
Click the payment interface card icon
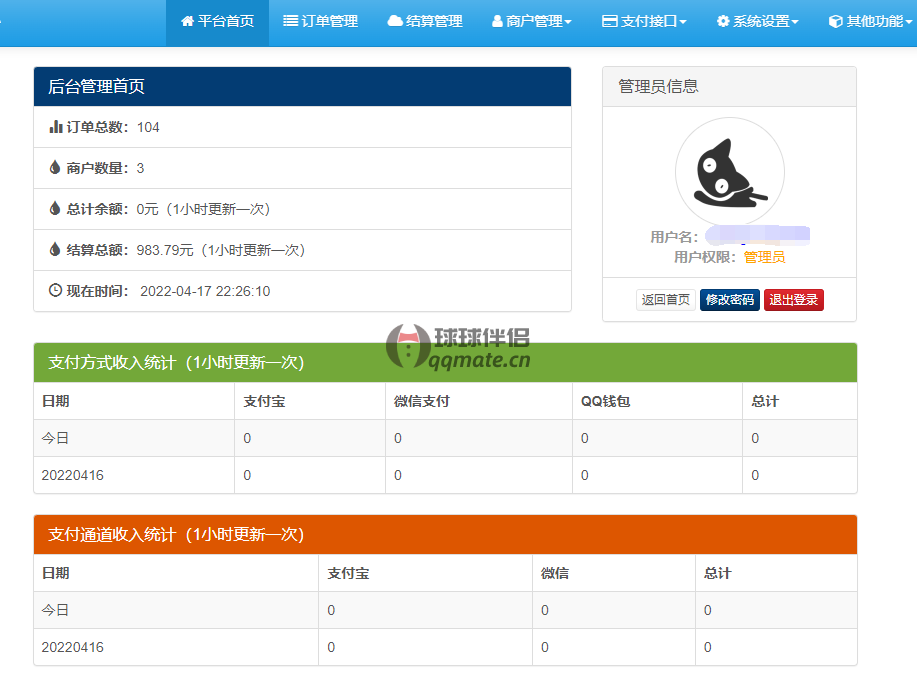click(609, 21)
